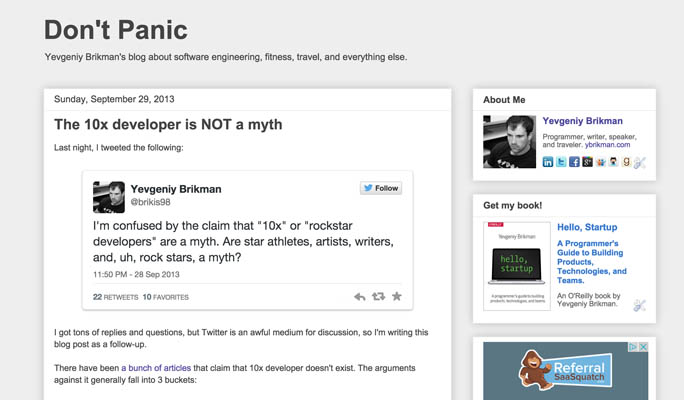
Task: Open Yevgeniy Brikman name link in About Me
Action: point(582,121)
